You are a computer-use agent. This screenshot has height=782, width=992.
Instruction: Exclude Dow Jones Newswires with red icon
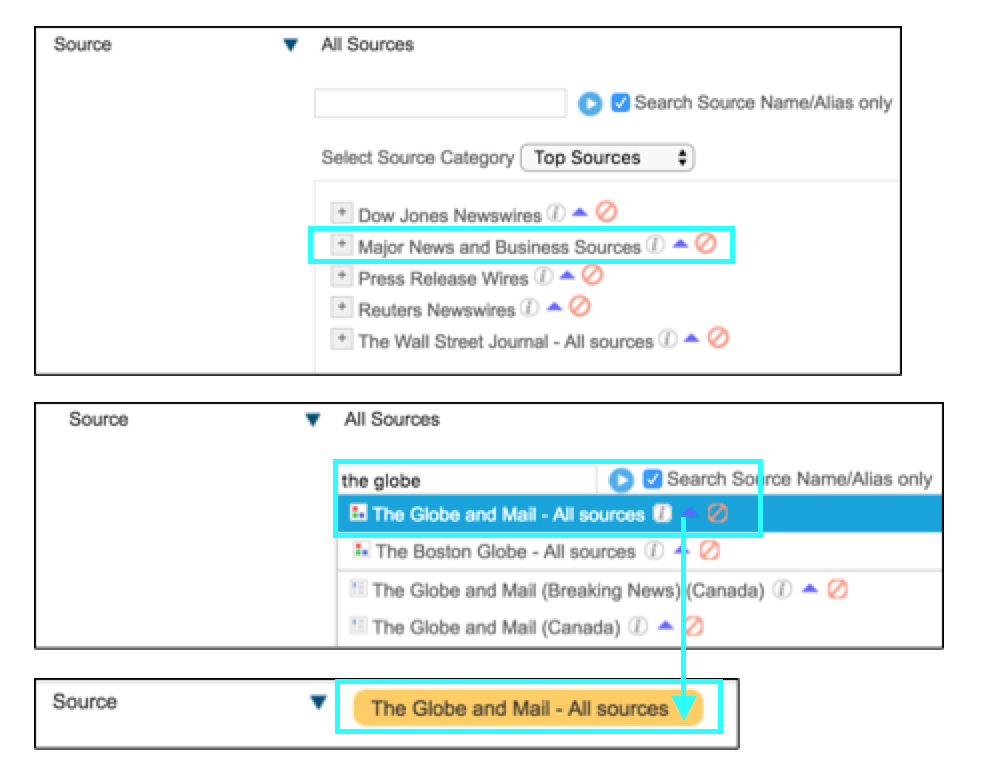[x=606, y=211]
